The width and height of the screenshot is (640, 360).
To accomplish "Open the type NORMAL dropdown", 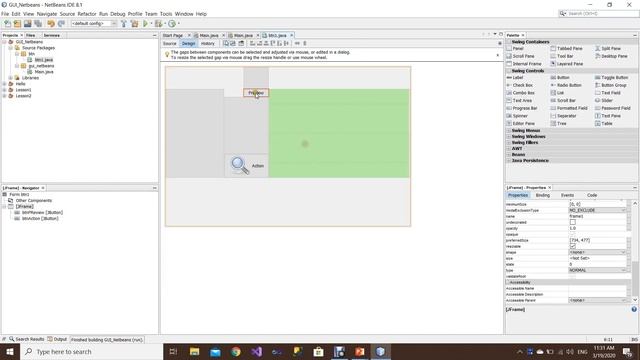I will 597,270.
